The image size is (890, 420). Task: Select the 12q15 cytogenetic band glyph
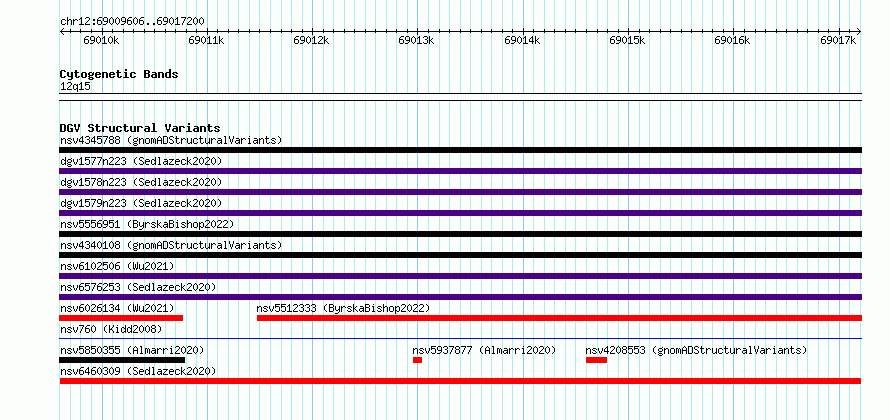[461, 97]
